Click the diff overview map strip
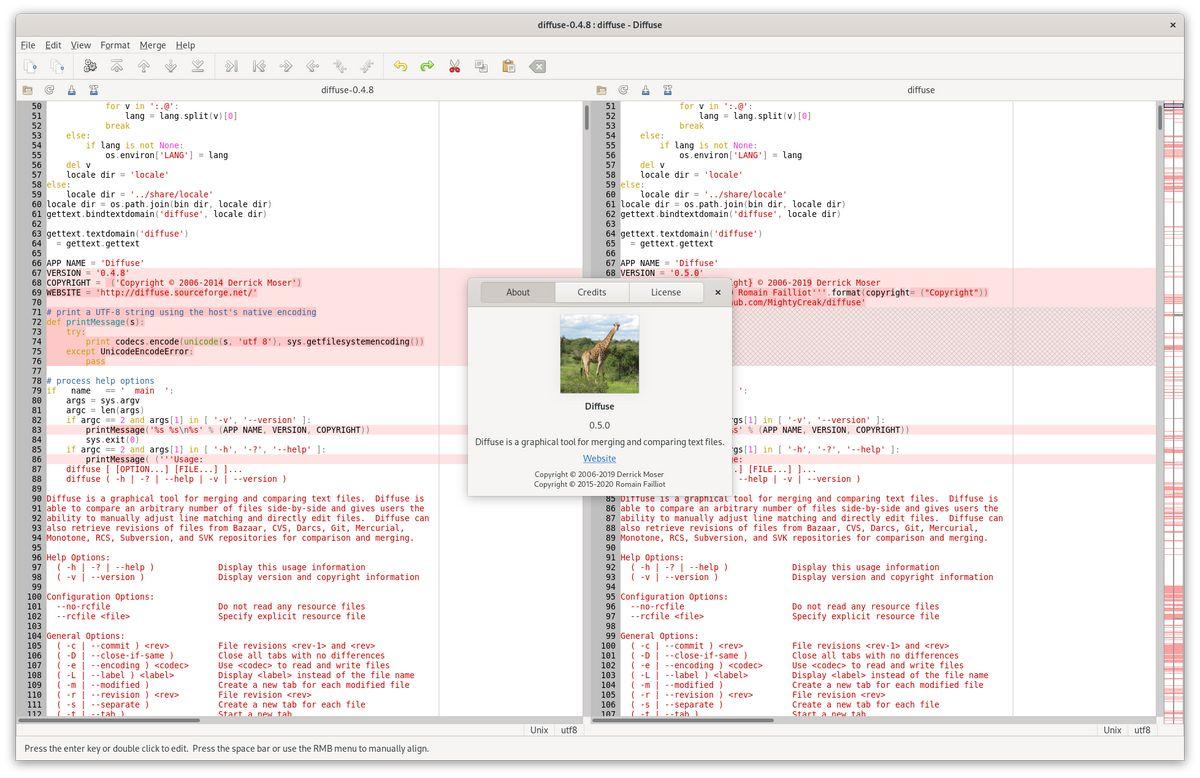 click(x=1174, y=411)
